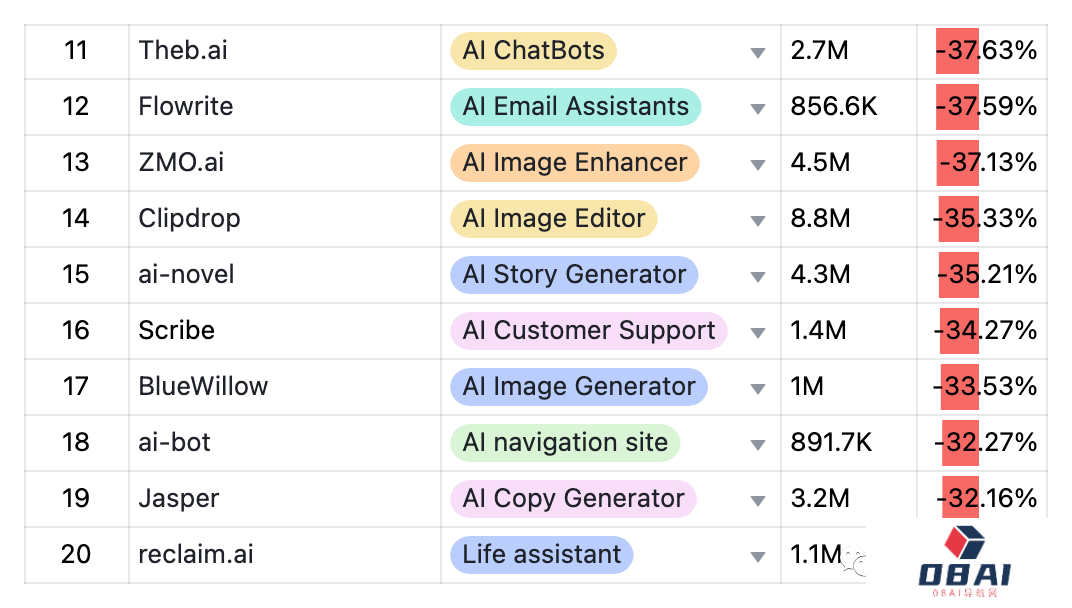
Task: Select the ai-novel name cell
Action: 285,276
